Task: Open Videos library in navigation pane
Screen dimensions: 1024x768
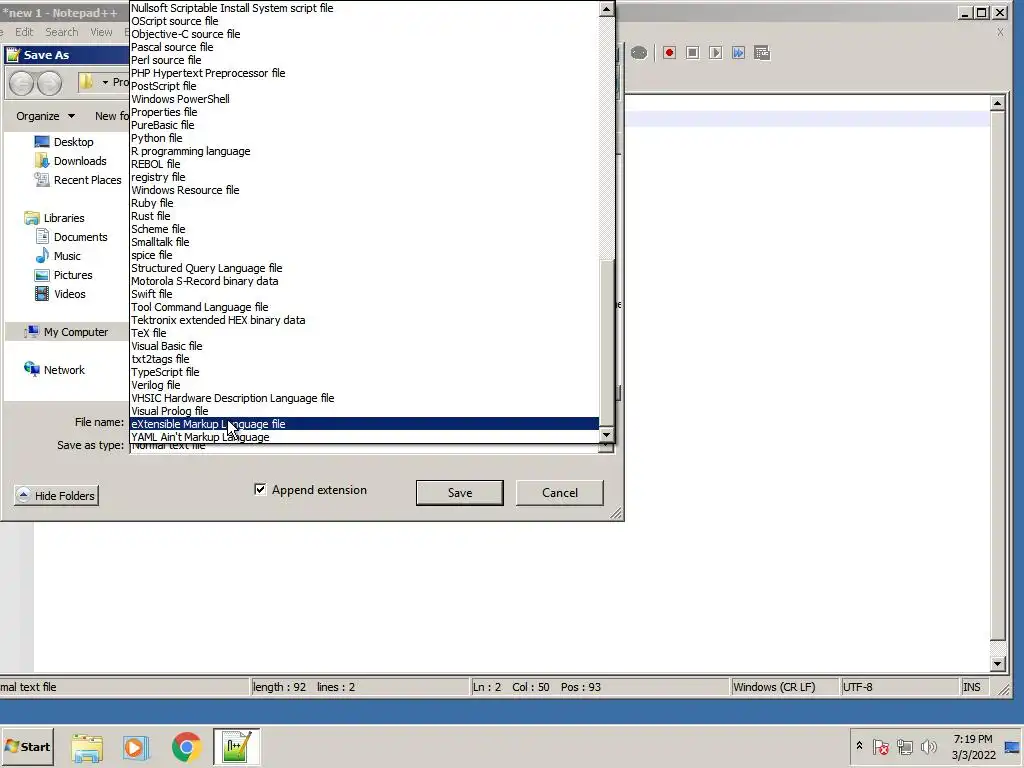Action: pos(69,293)
